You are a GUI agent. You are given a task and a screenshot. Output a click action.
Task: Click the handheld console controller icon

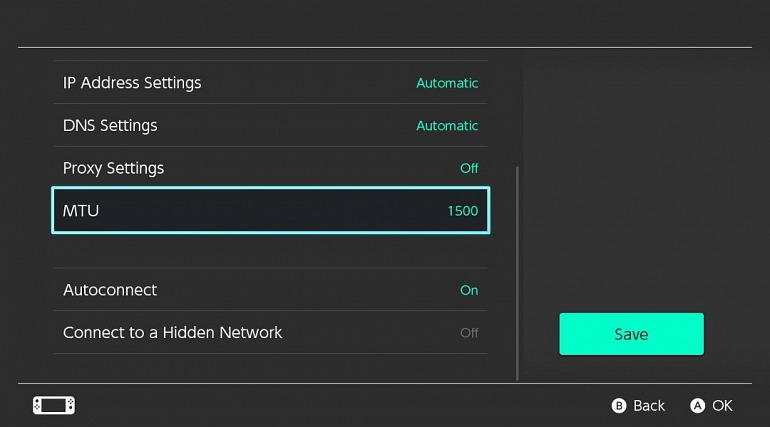[x=54, y=405]
